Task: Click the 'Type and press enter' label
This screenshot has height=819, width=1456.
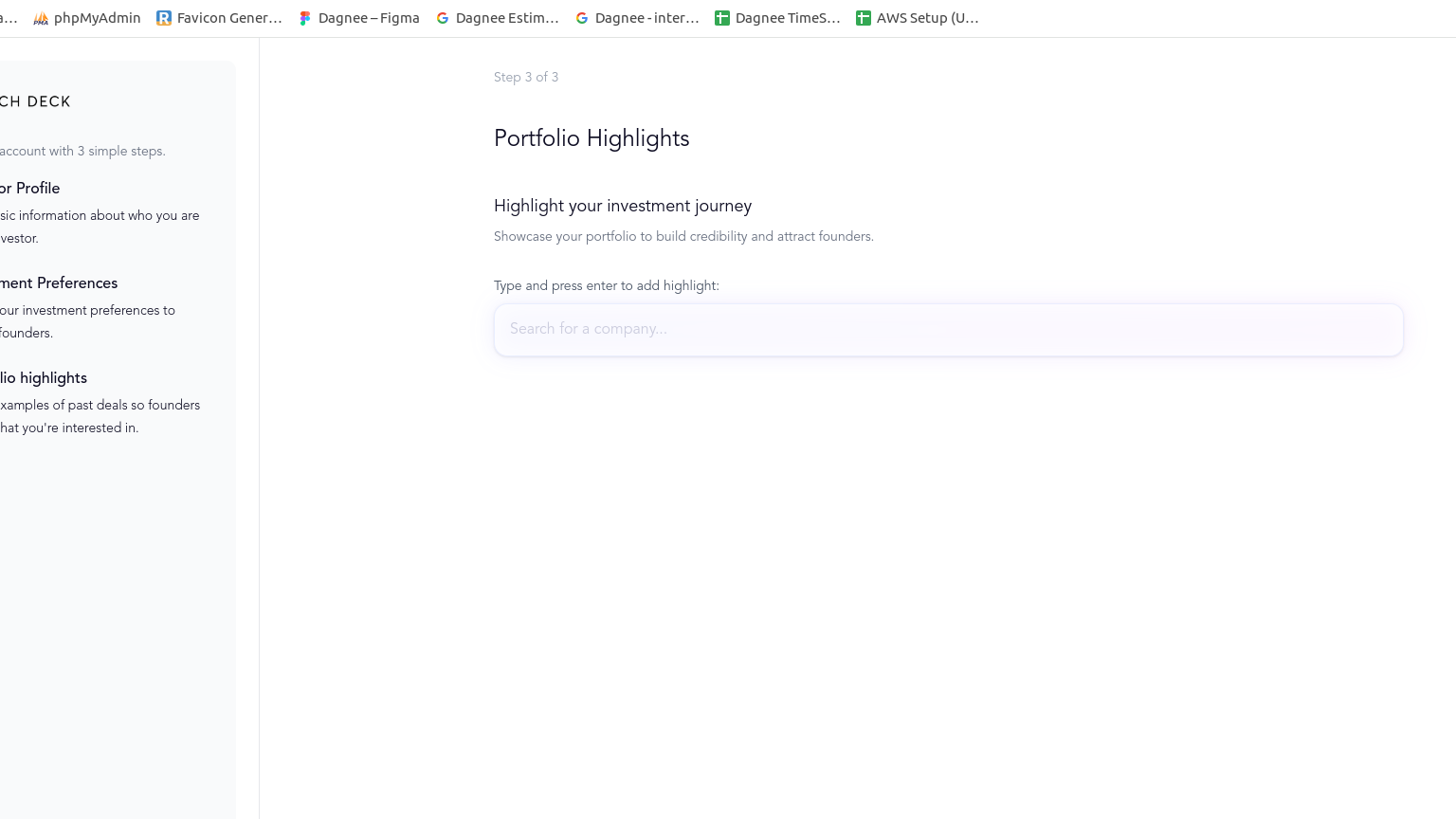Action: (607, 285)
